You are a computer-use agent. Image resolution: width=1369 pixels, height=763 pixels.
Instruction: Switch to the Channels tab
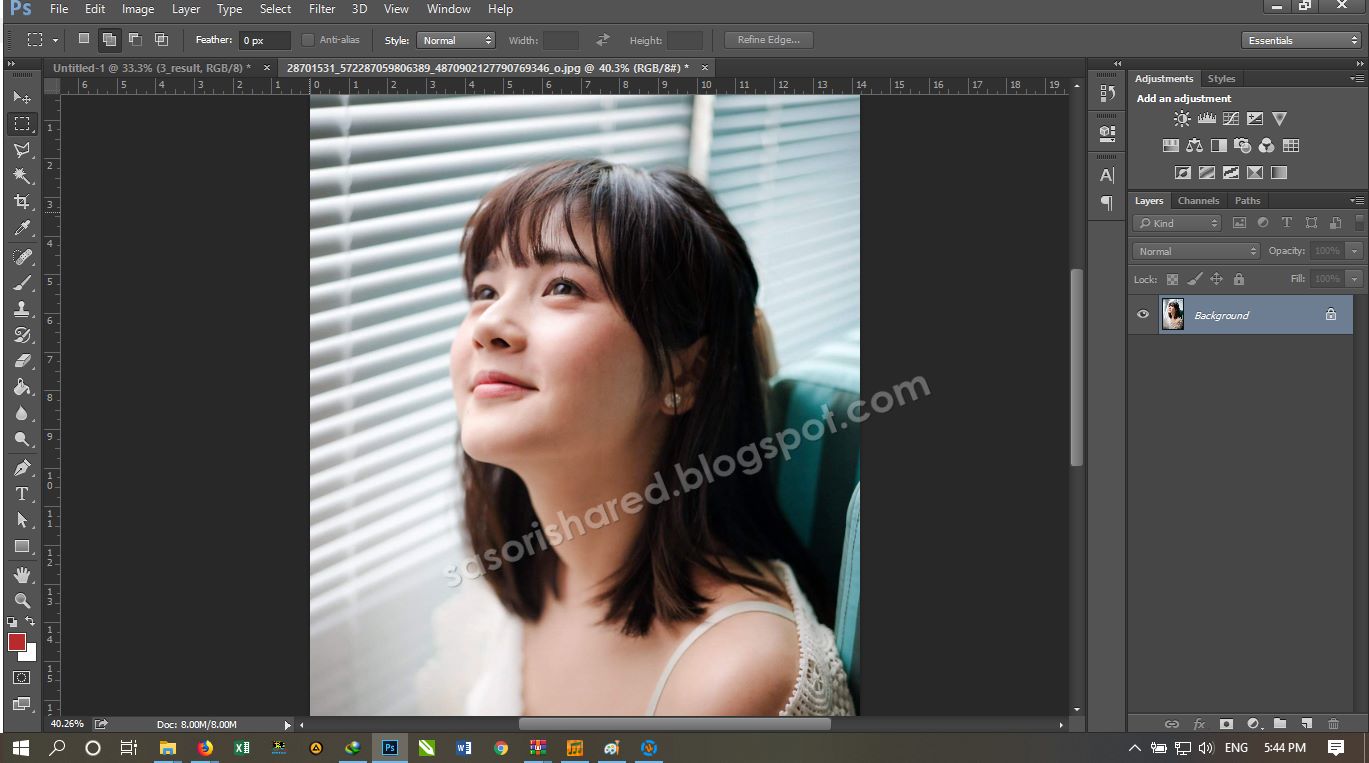[x=1198, y=201]
